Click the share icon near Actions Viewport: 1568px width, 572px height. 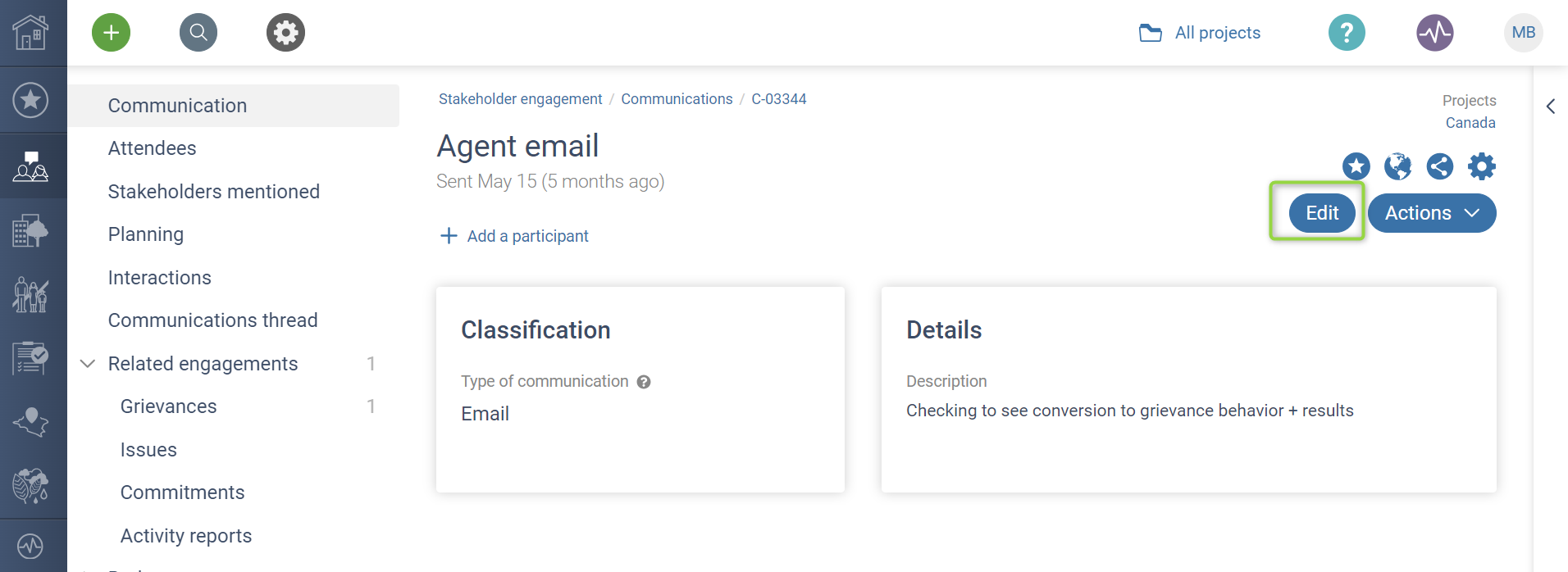click(1440, 166)
